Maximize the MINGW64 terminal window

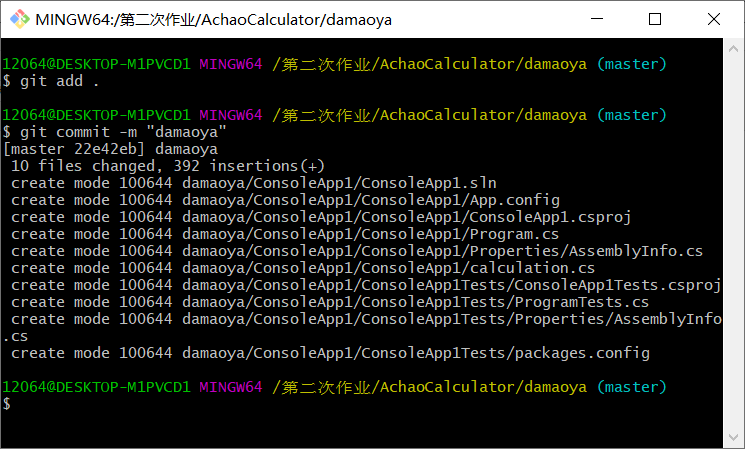pyautogui.click(x=655, y=19)
